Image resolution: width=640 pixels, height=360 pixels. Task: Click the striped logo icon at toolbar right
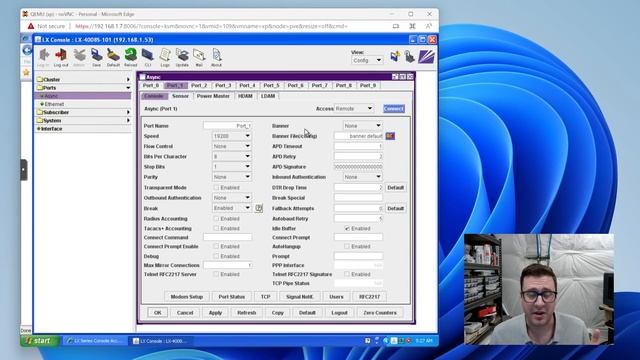(426, 56)
